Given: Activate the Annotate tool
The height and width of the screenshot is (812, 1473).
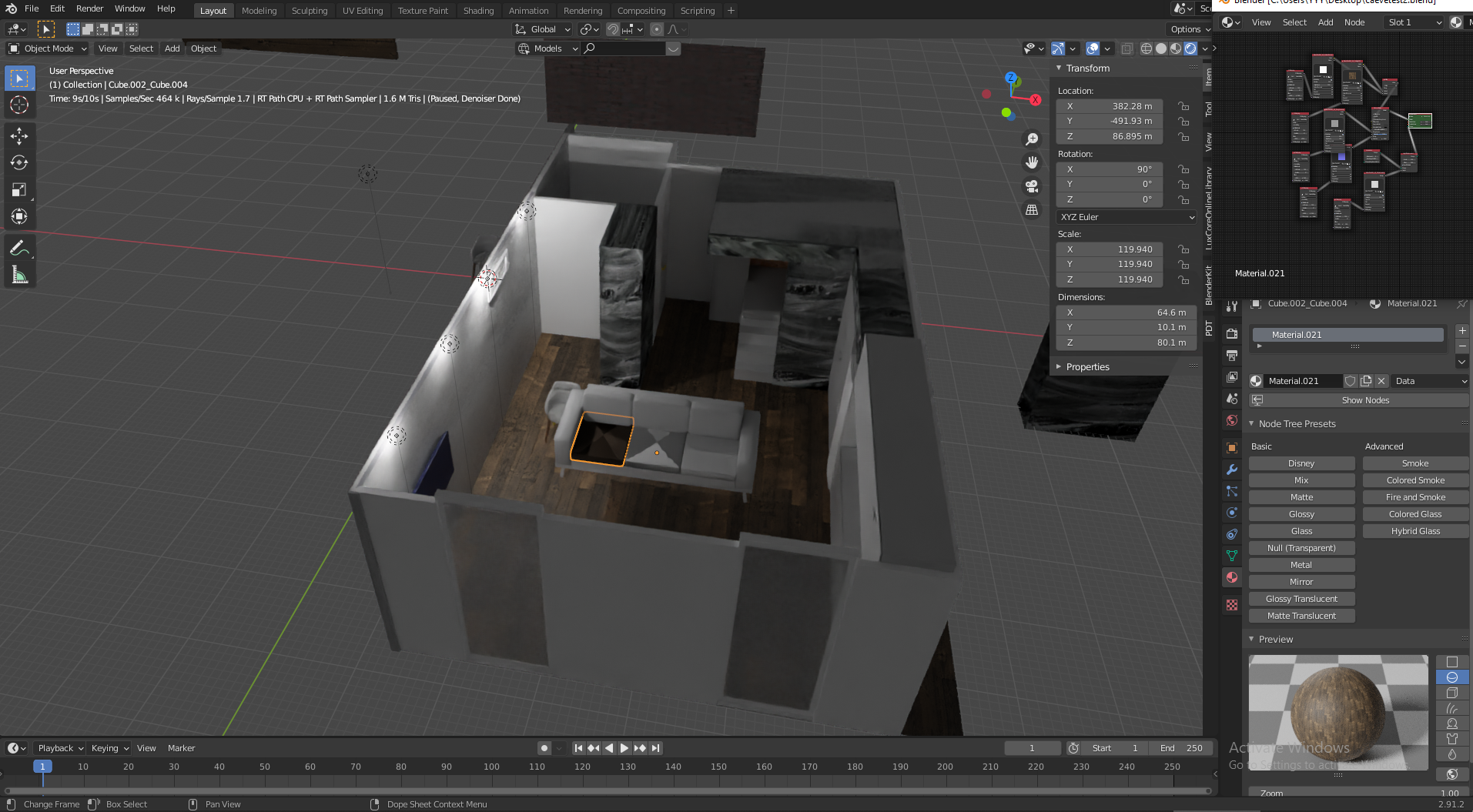Looking at the screenshot, I should pyautogui.click(x=19, y=248).
